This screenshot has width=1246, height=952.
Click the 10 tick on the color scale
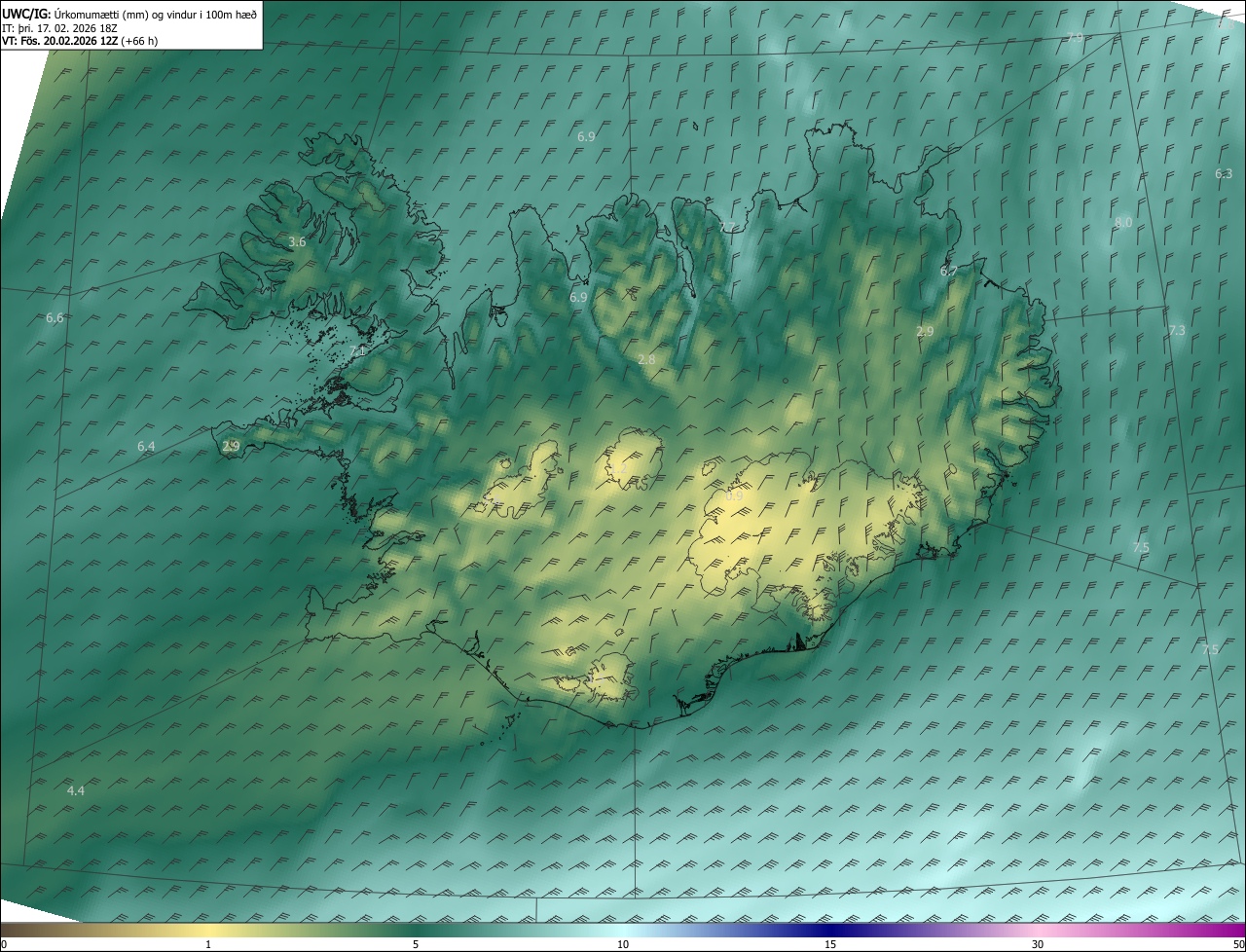[x=623, y=944]
